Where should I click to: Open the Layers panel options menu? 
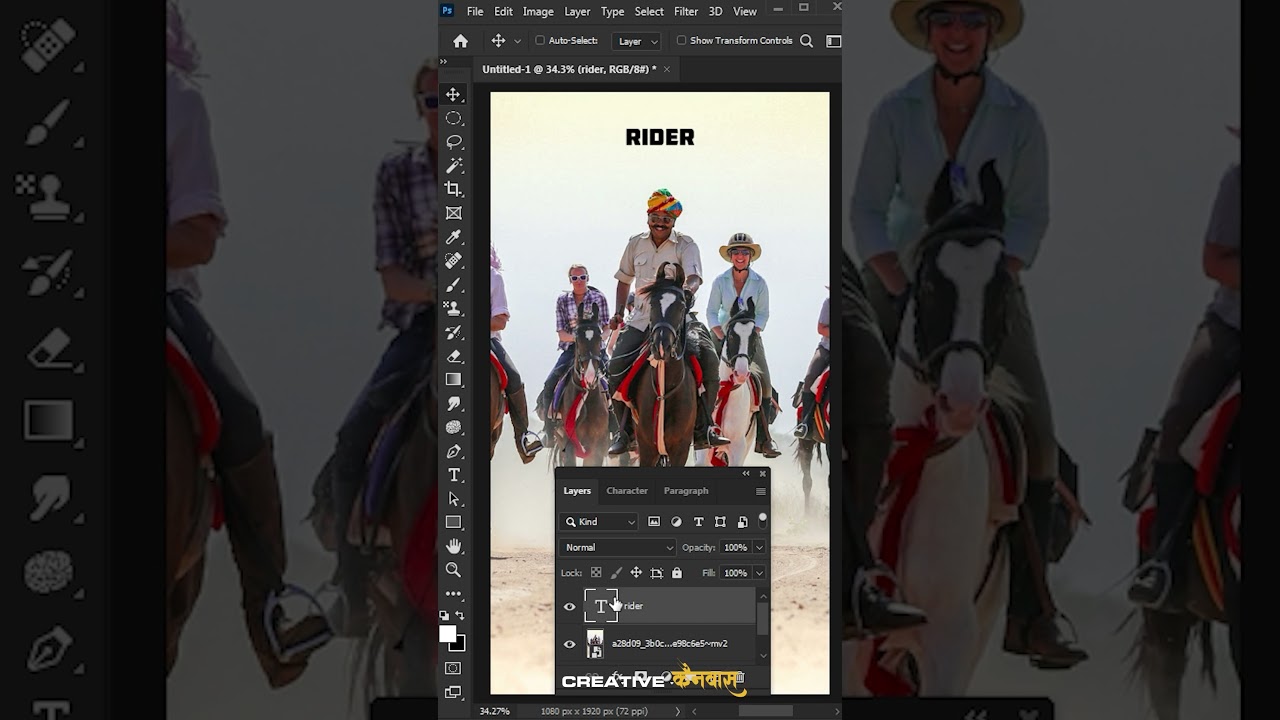761,491
